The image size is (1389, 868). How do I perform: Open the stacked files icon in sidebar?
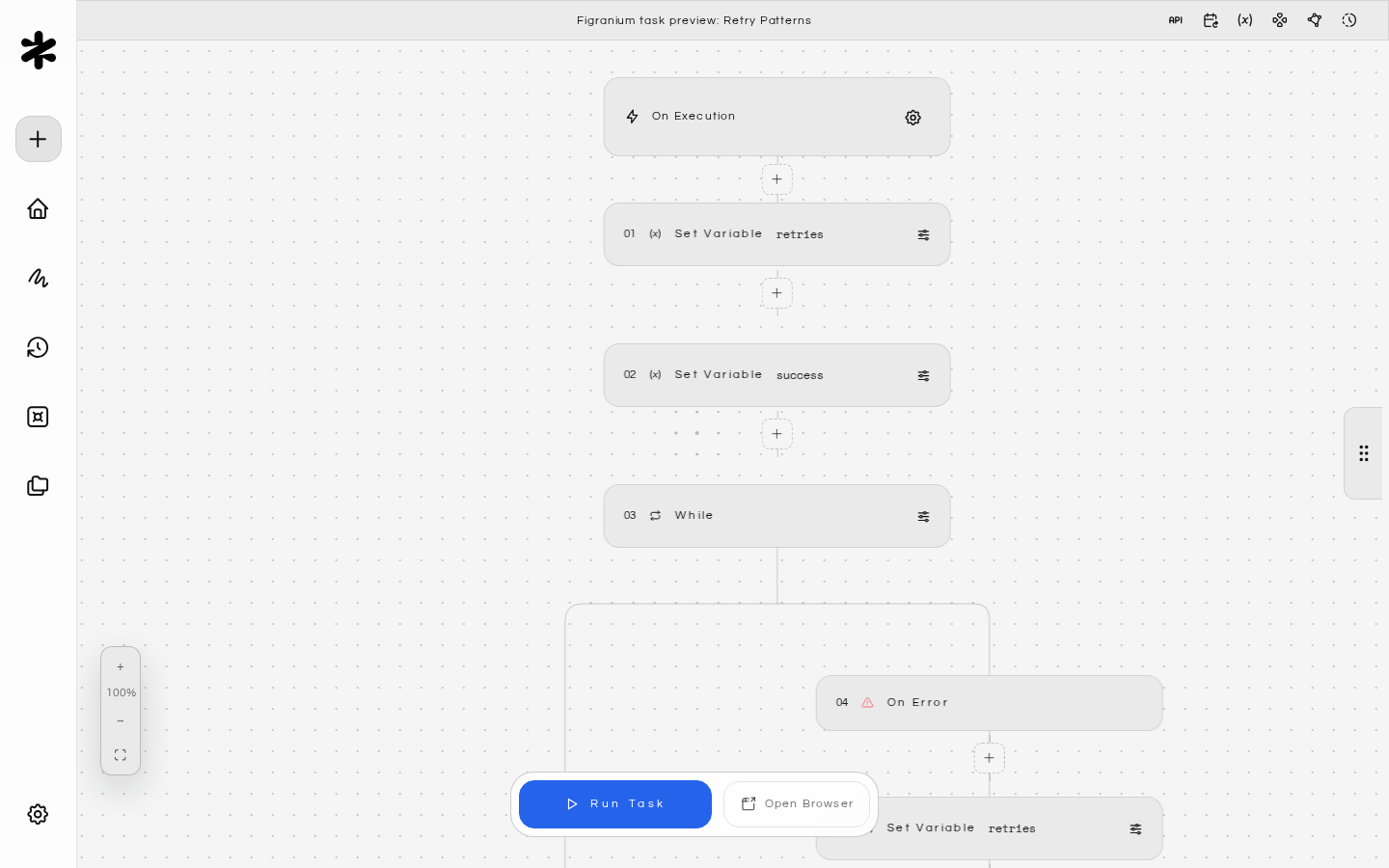point(38,486)
